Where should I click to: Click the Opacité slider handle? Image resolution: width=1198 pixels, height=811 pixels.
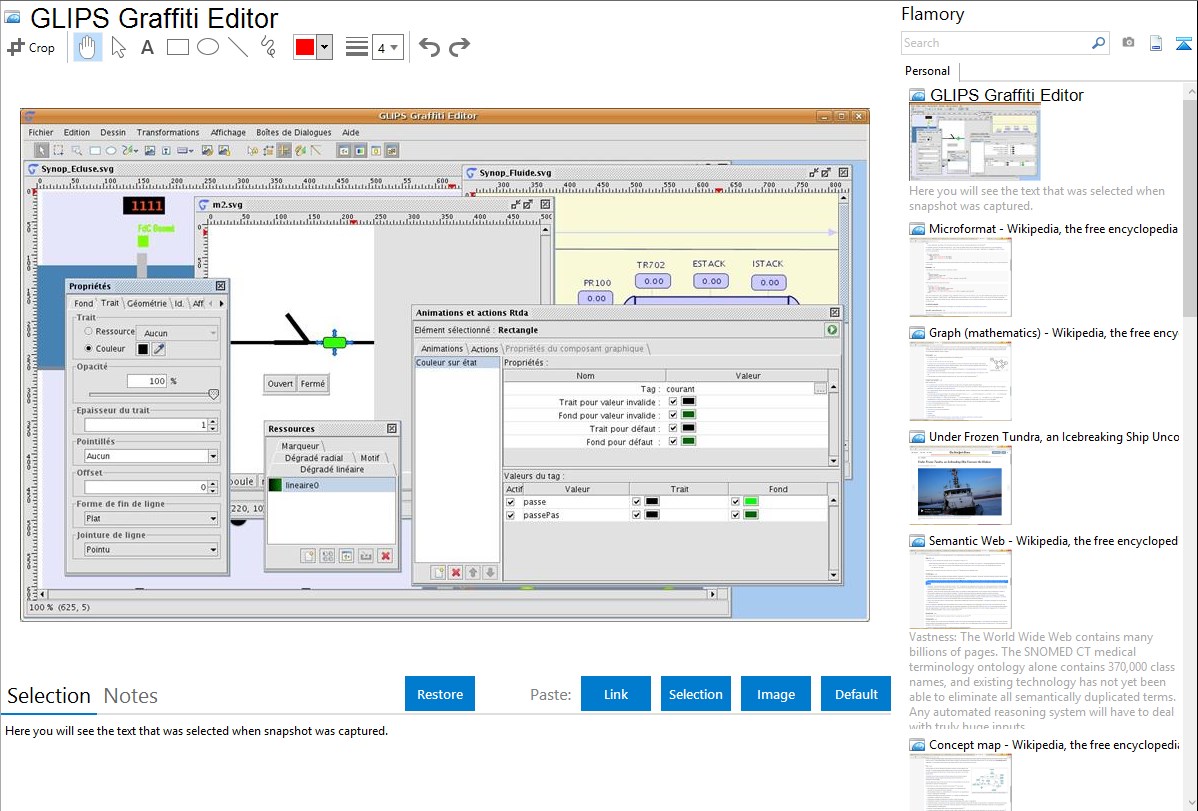click(x=213, y=394)
